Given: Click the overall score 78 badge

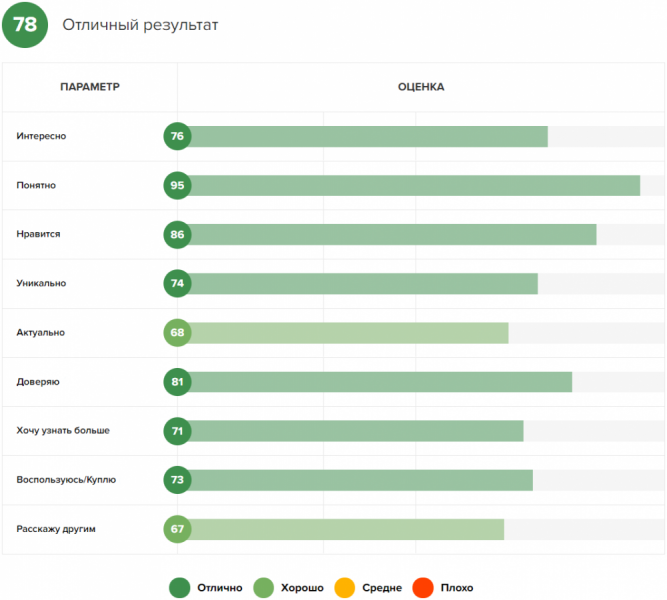Looking at the screenshot, I should tap(25, 25).
